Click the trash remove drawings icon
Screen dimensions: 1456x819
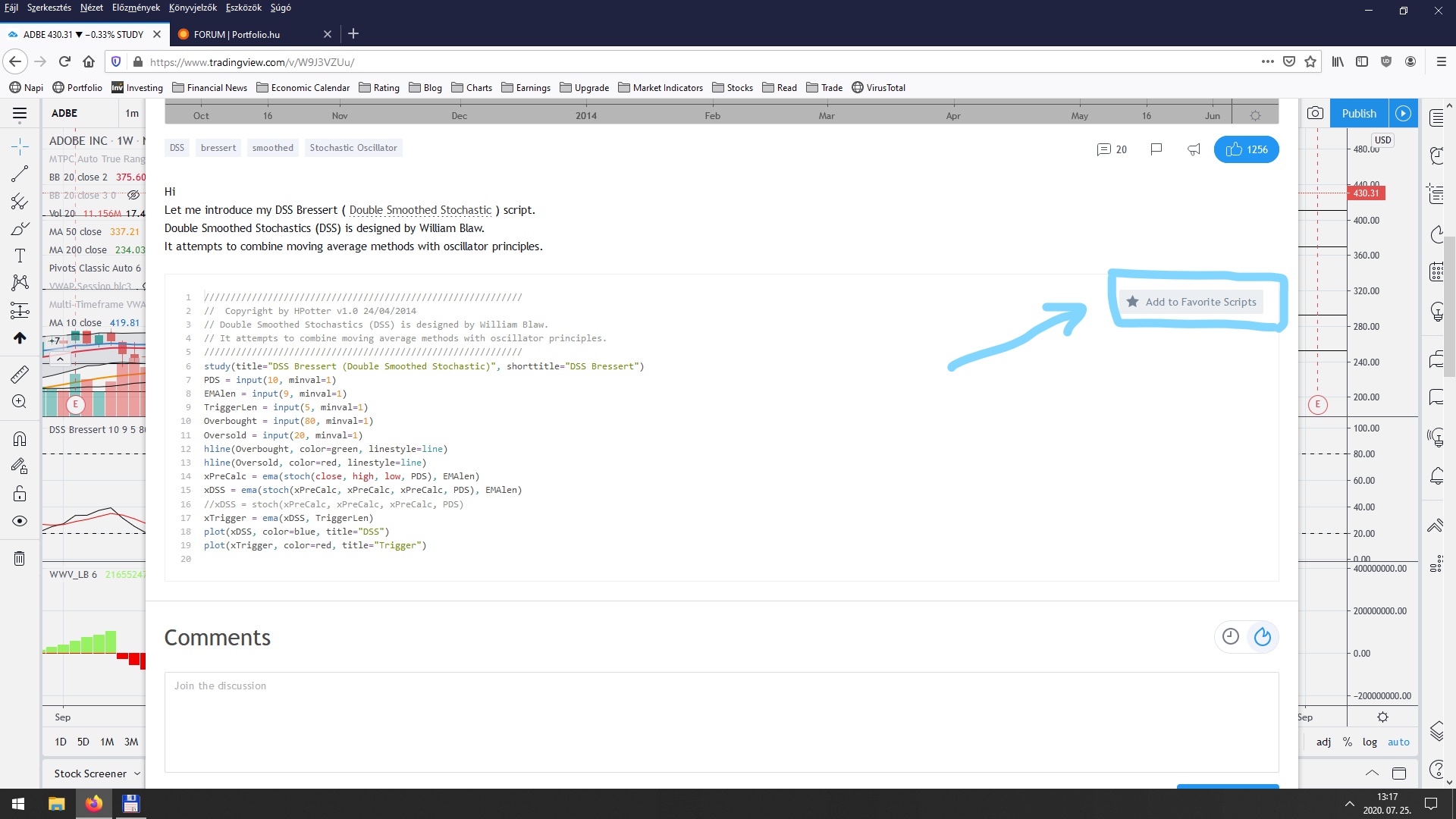pyautogui.click(x=20, y=559)
